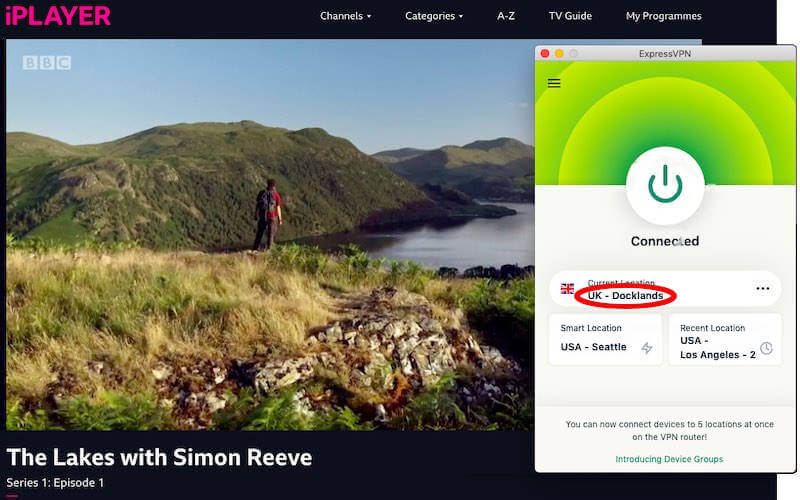Click the Connected status text
Viewport: 800px width, 500px height.
665,241
